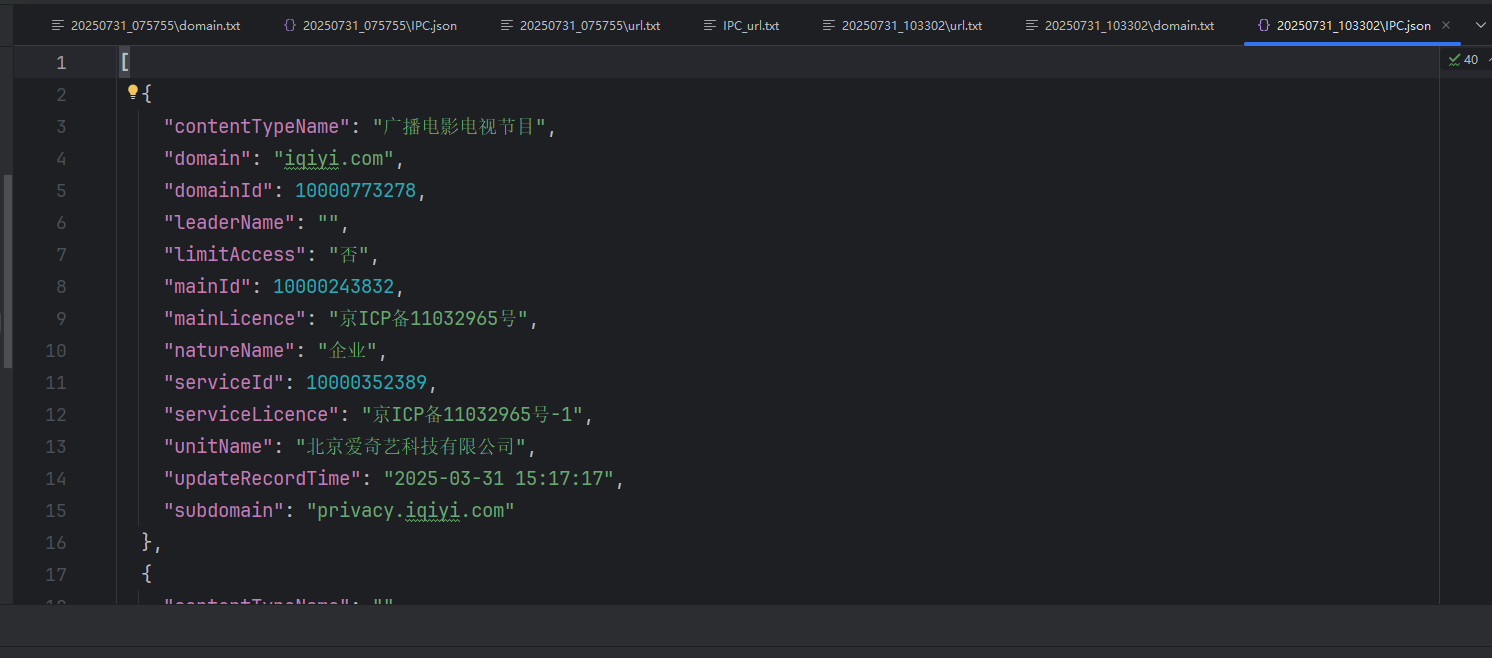The image size is (1492, 658).
Task: Click gutter line number 5
Action: pos(61,190)
